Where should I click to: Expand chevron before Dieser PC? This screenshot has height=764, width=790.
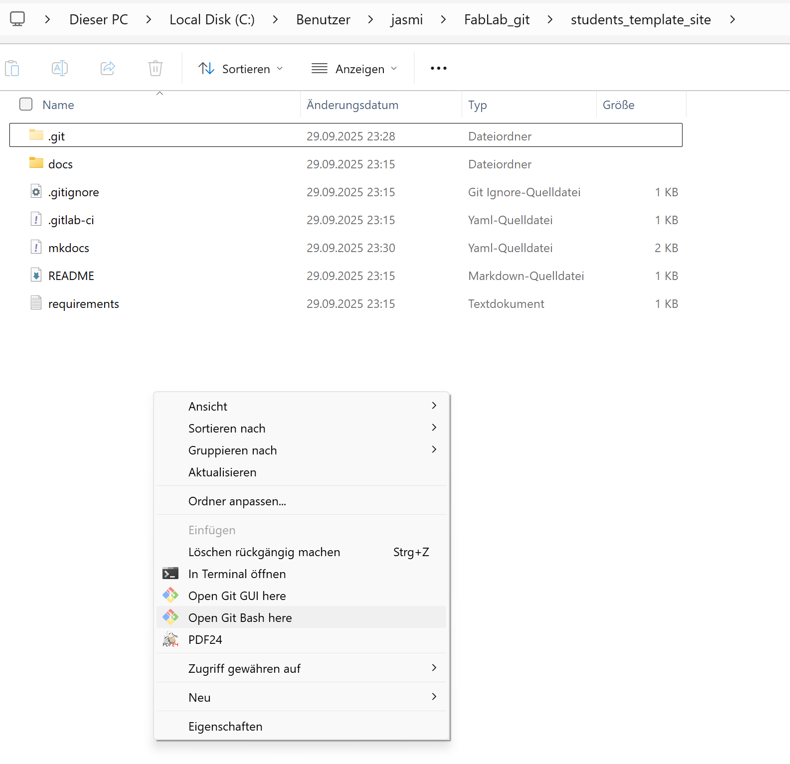(47, 20)
